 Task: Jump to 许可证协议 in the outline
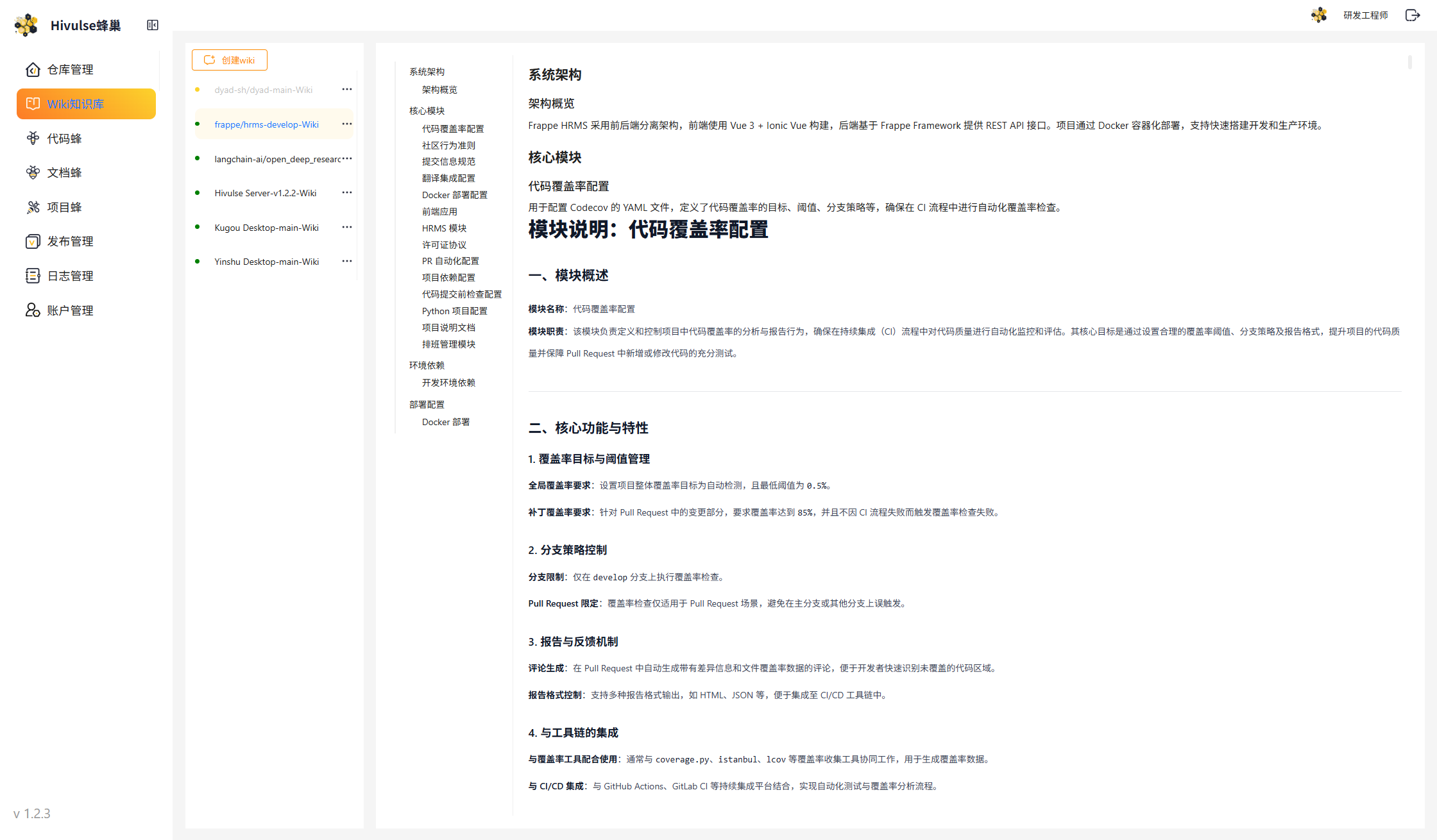click(444, 245)
